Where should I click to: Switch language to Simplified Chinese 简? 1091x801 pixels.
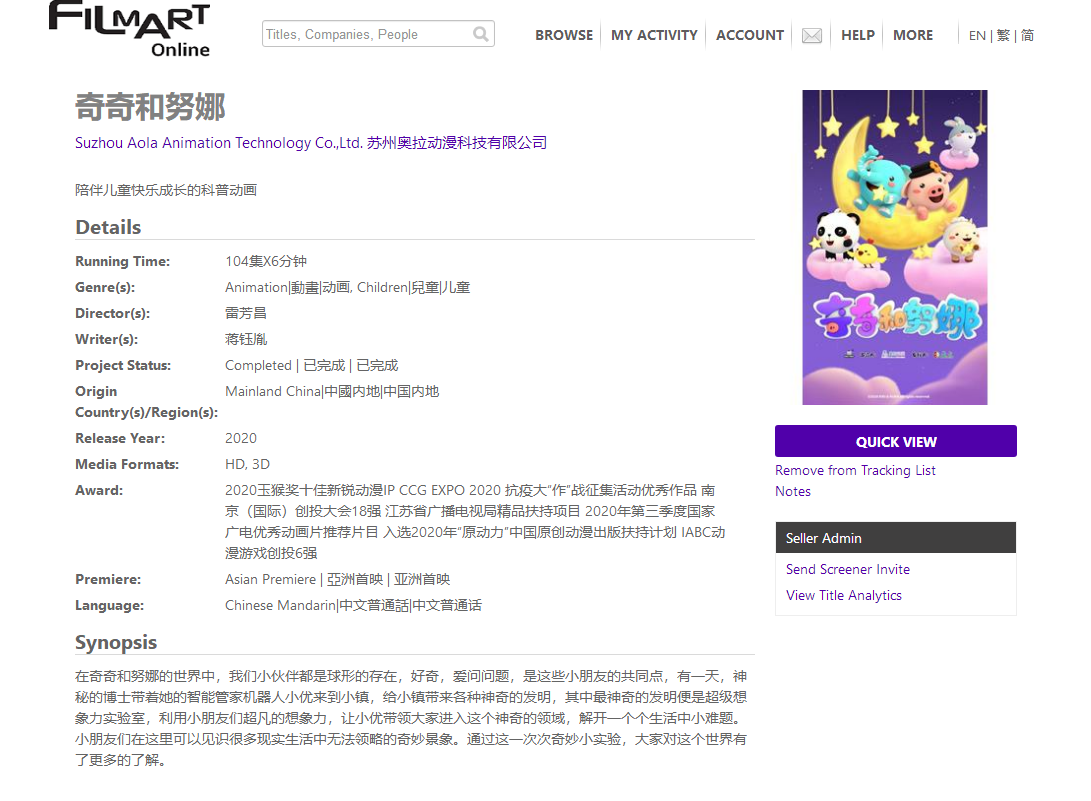point(1027,36)
